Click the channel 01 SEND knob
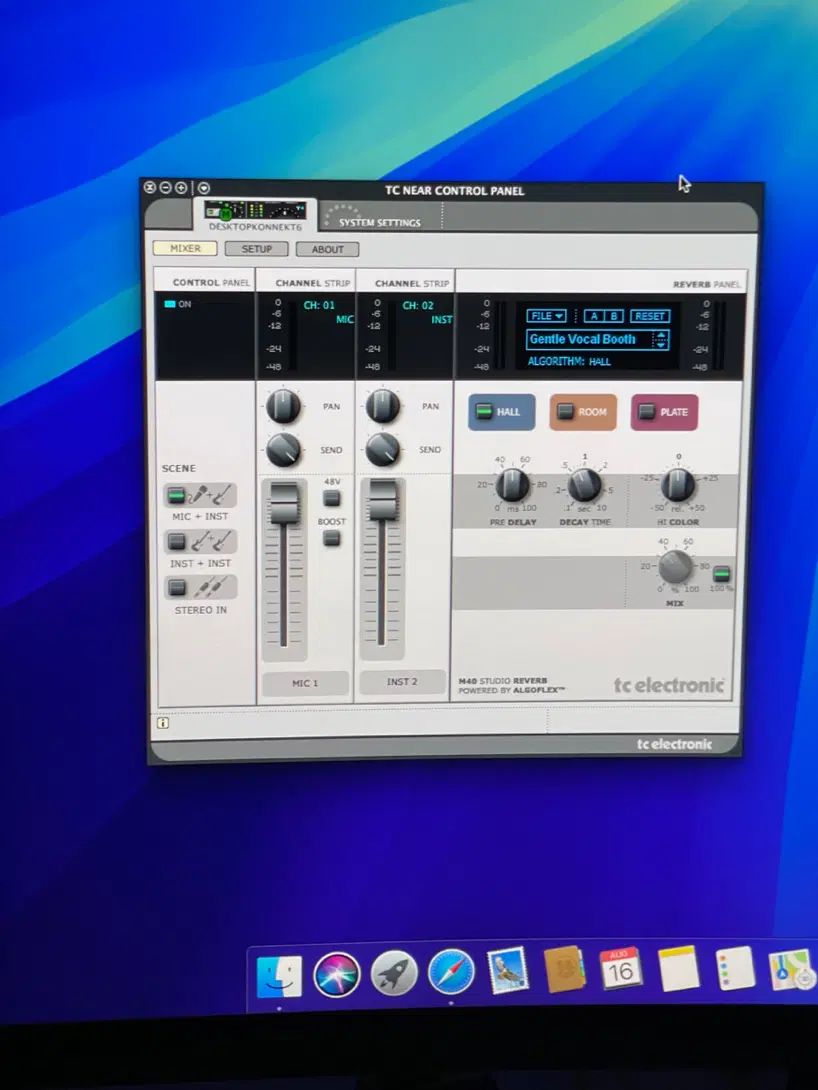The image size is (818, 1090). coord(283,450)
